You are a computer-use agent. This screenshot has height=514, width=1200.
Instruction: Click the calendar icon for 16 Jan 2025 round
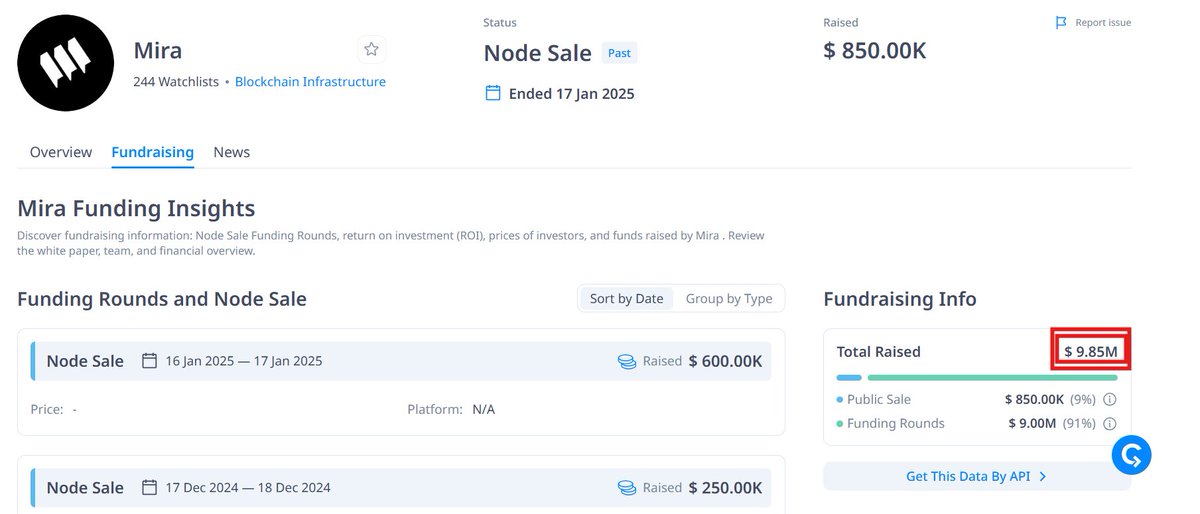click(x=150, y=360)
